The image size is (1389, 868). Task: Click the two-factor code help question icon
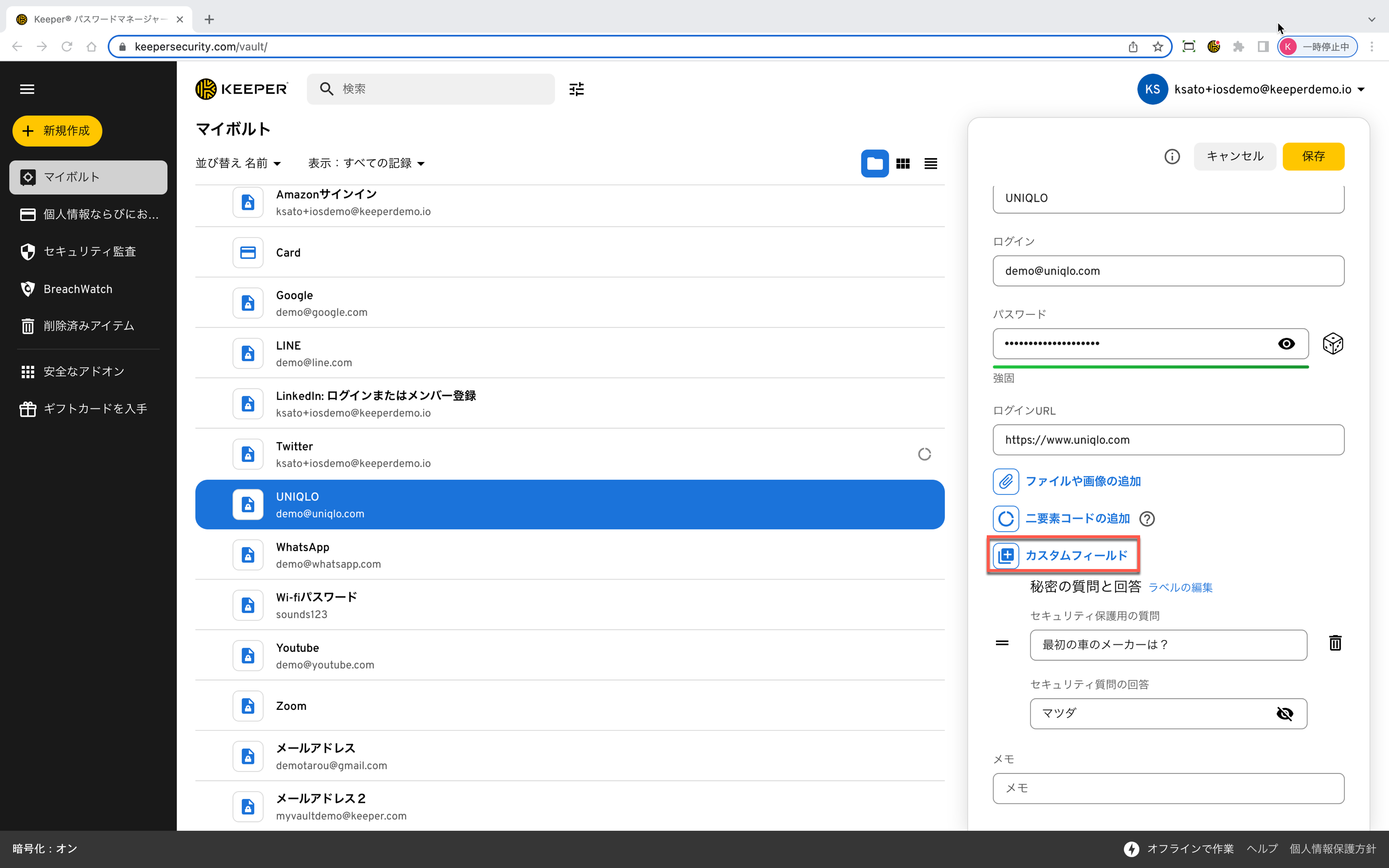[x=1147, y=519]
